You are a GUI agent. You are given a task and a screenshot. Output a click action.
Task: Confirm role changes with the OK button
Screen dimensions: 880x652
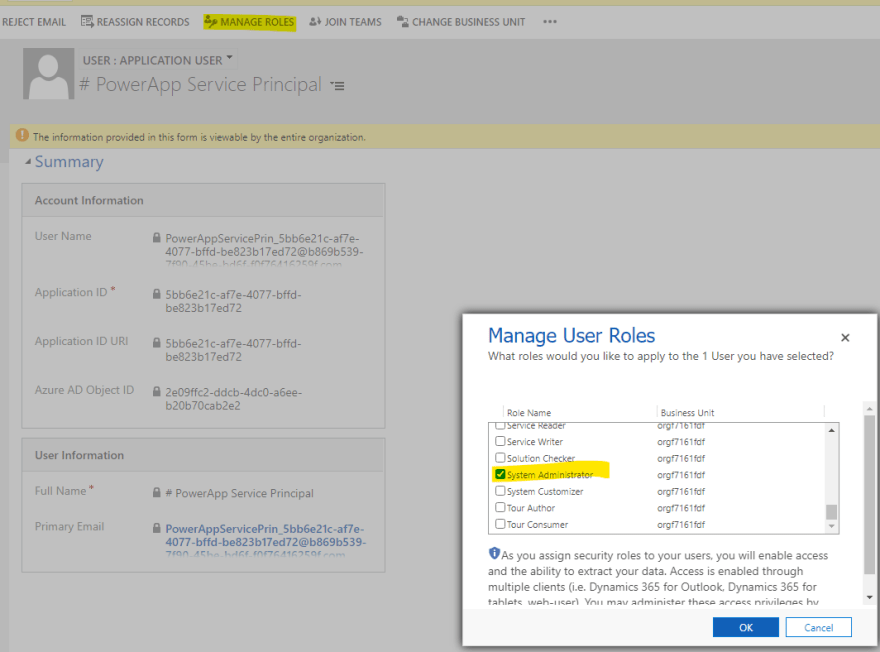pyautogui.click(x=746, y=627)
